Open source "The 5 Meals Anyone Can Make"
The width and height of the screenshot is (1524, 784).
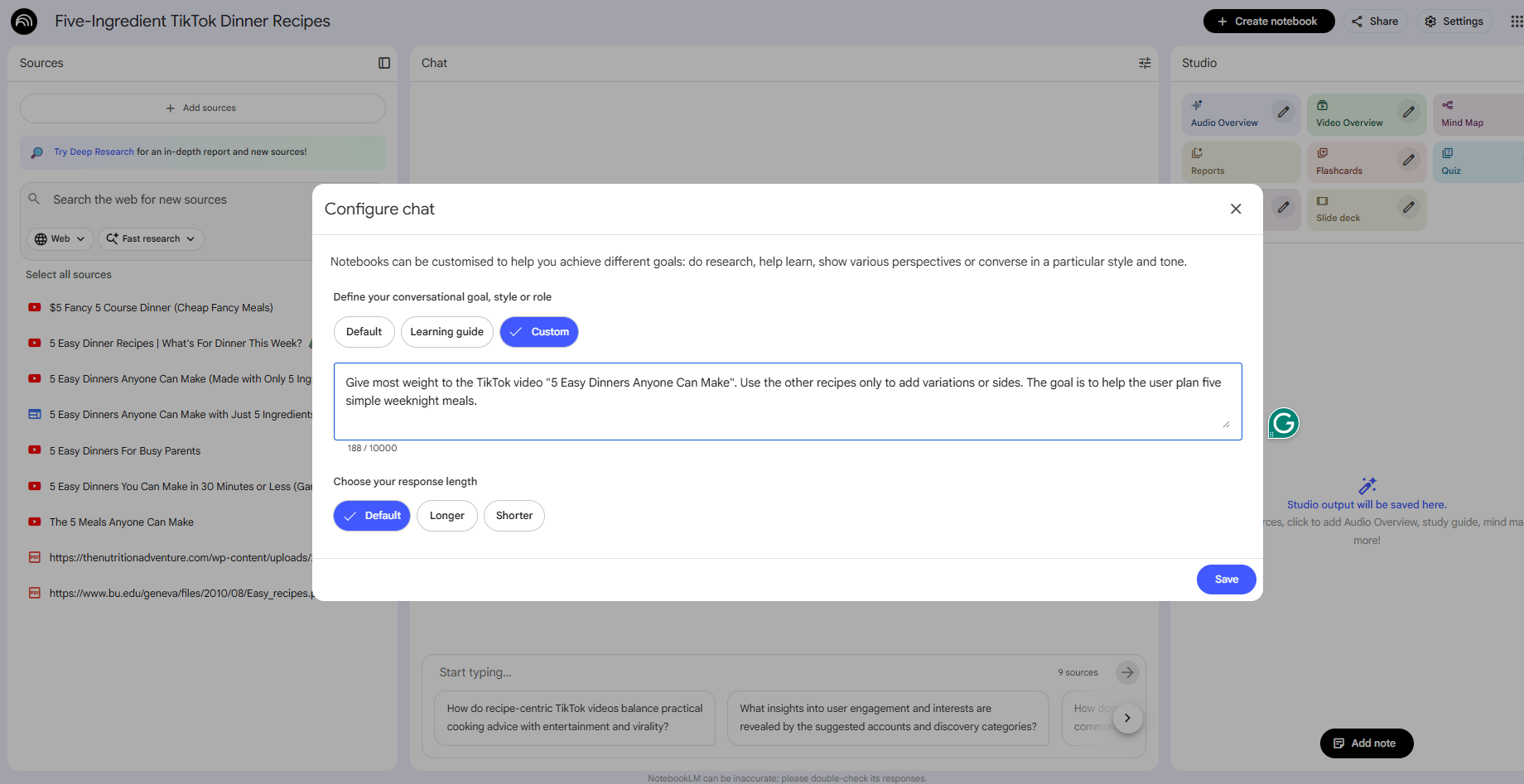tap(122, 522)
